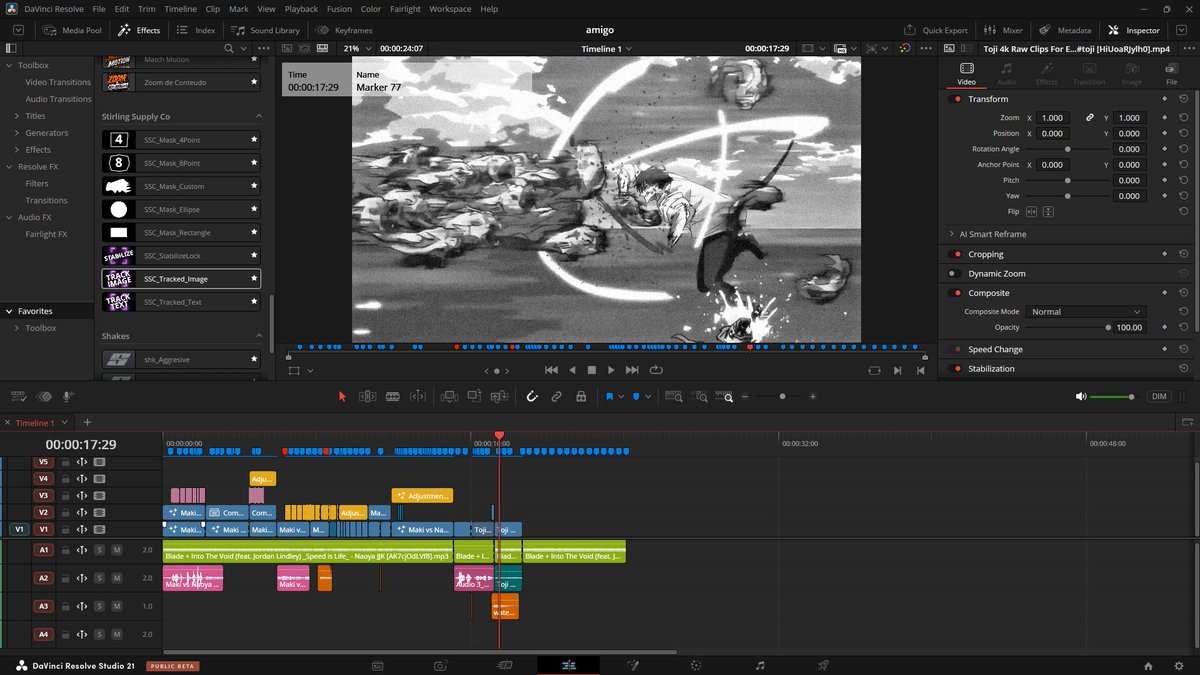Select the Timeline 1 tab

point(35,423)
